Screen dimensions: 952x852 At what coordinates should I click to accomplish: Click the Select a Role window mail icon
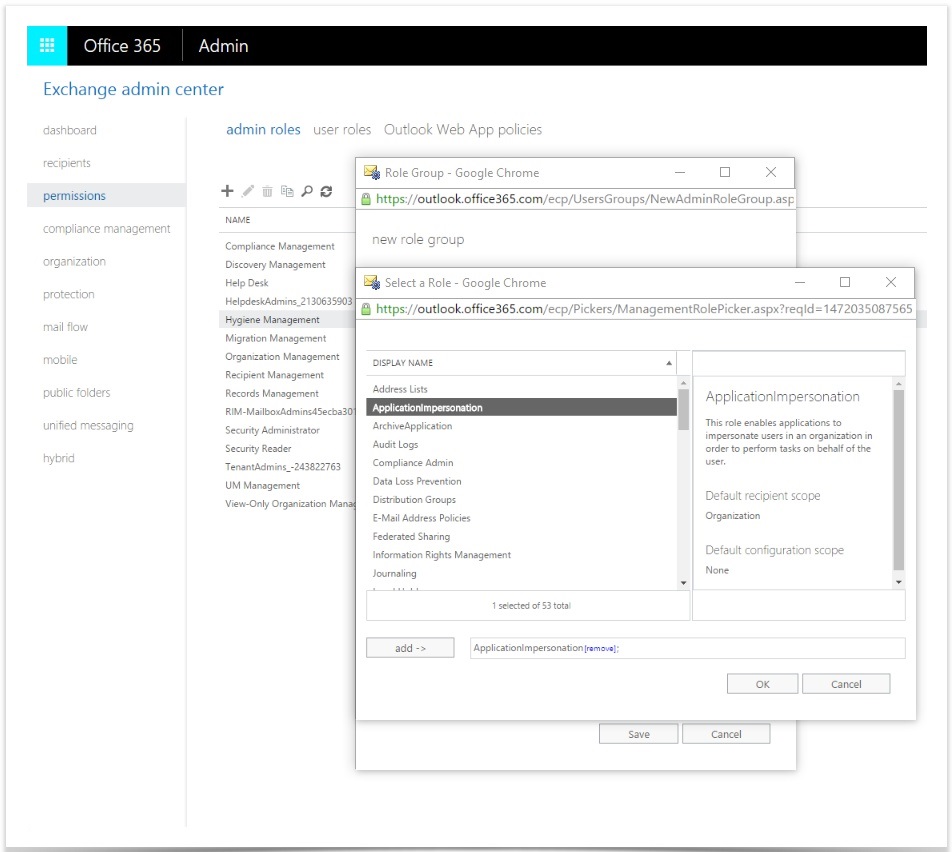[372, 282]
